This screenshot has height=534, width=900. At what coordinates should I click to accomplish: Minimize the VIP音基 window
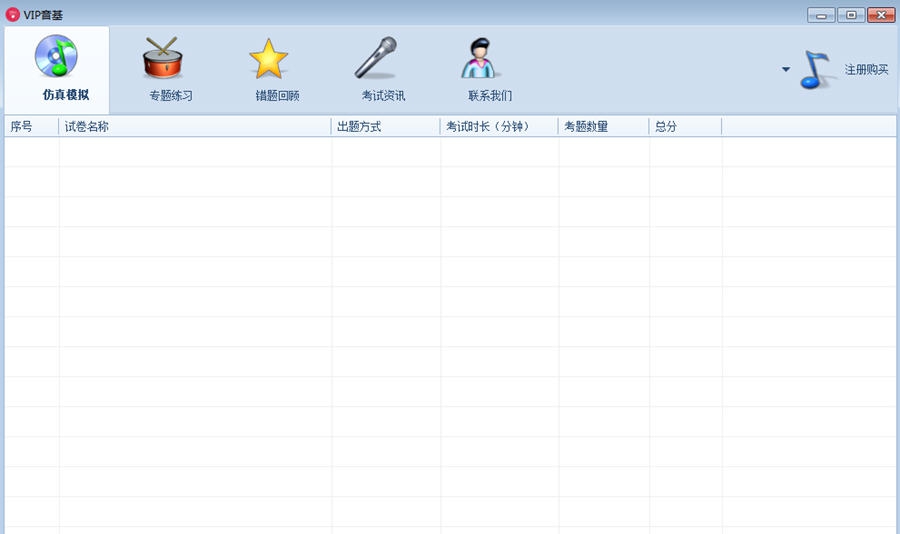(x=821, y=15)
